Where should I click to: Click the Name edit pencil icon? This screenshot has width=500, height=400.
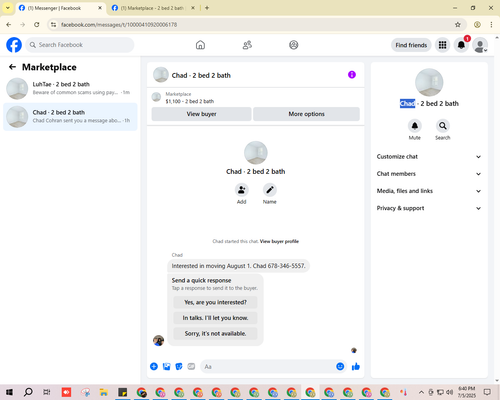[270, 190]
